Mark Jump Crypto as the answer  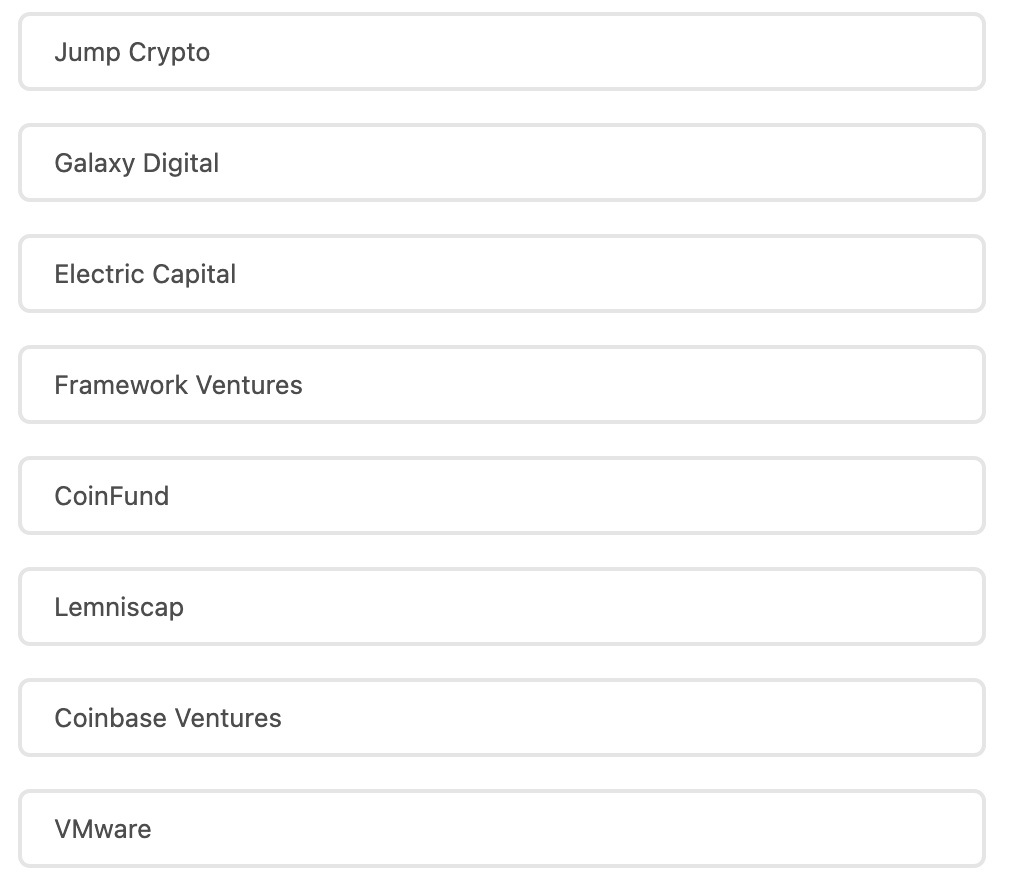coord(501,52)
